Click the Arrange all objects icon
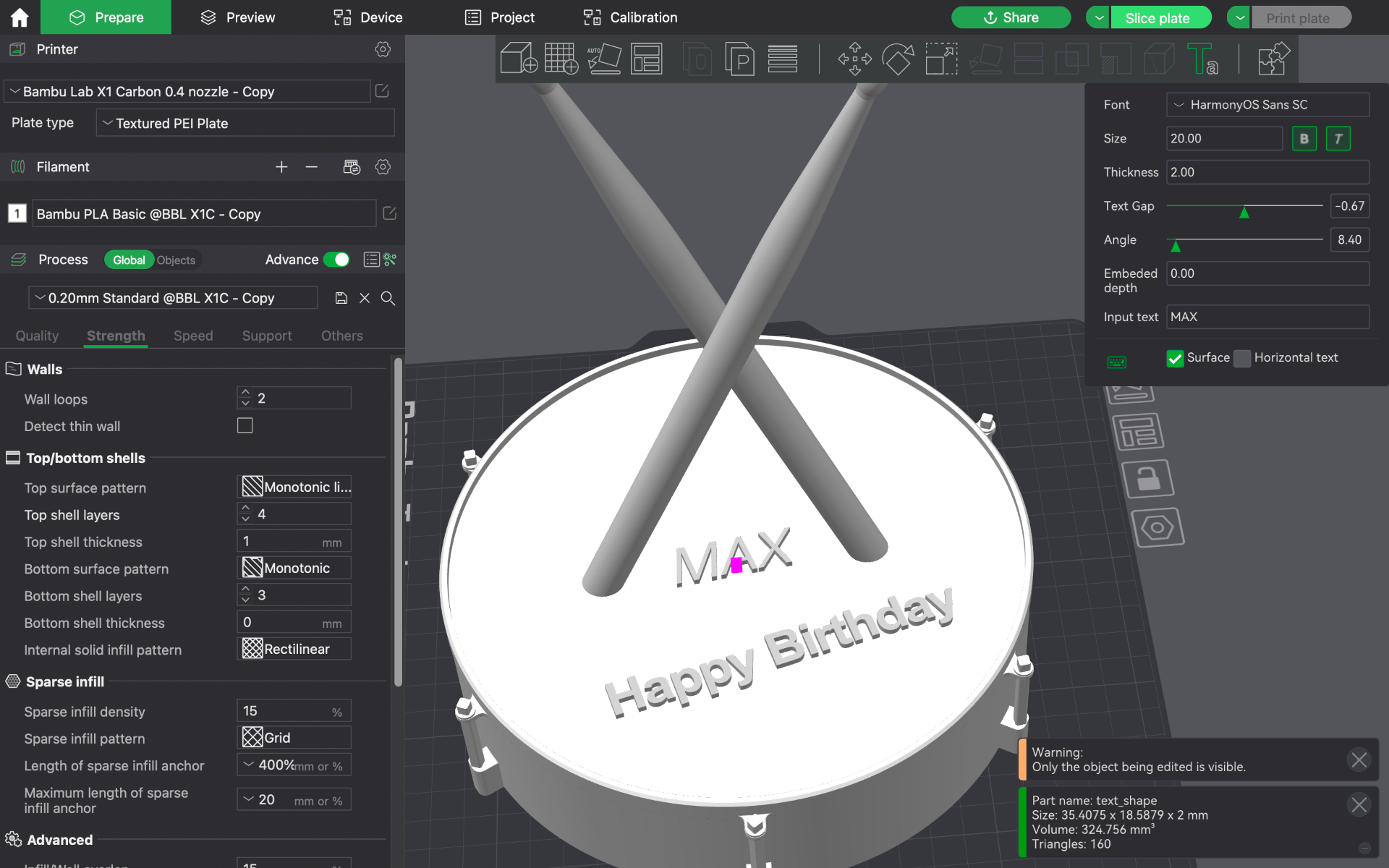This screenshot has height=868, width=1389. coord(646,58)
